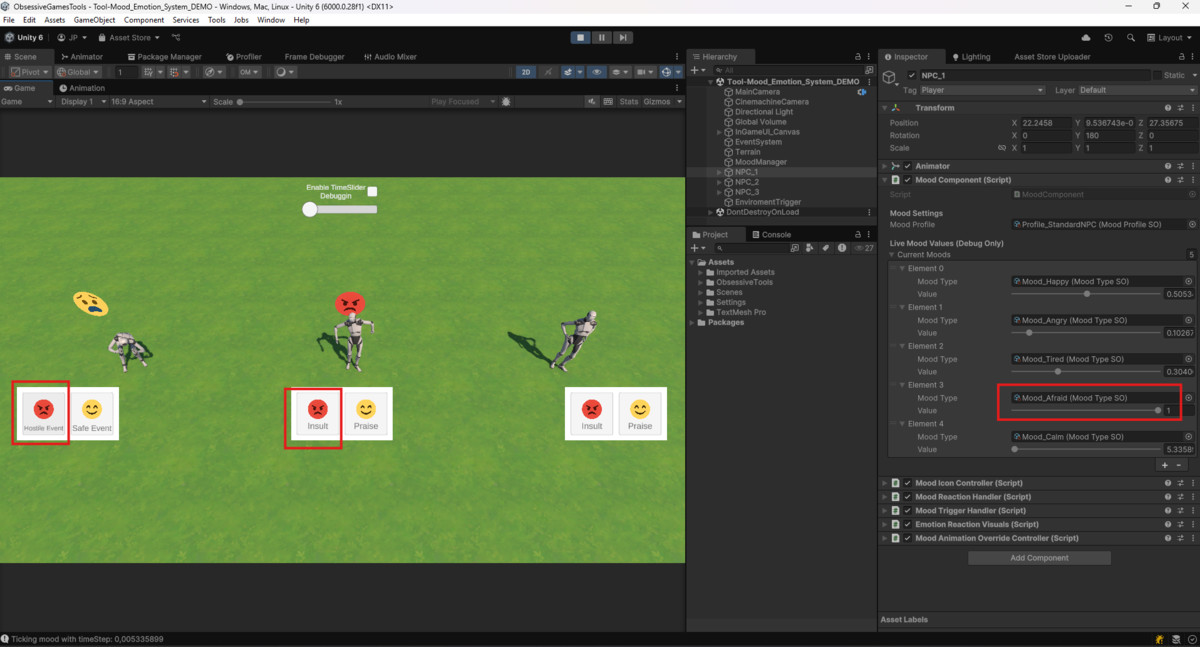Open the Layout dropdown
This screenshot has width=1200, height=647.
pos(1169,37)
